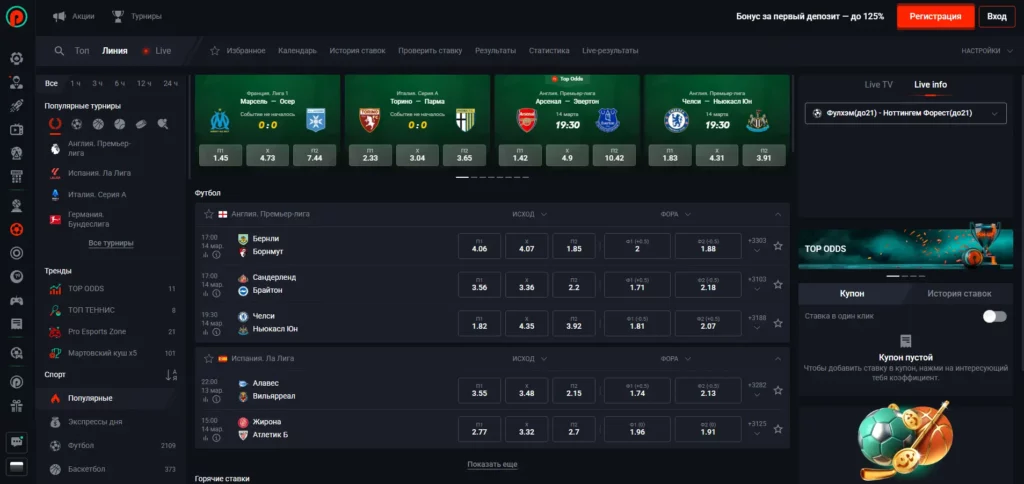This screenshot has width=1024, height=484.
Task: Bet on П1 4.06 for Бернли
Action: (x=479, y=246)
